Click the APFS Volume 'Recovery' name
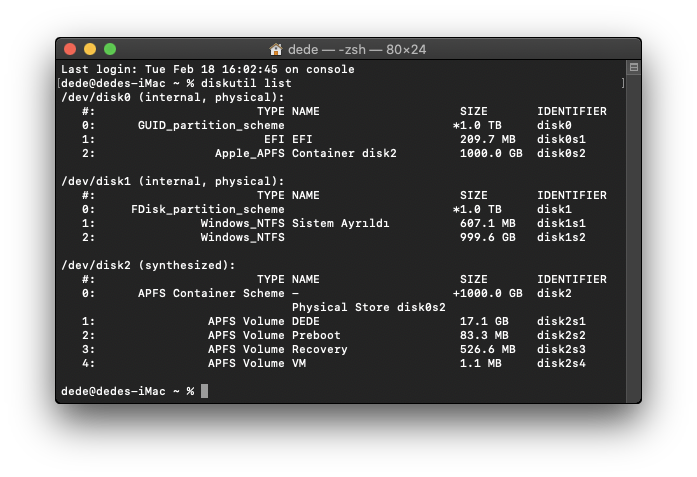Image resolution: width=697 pixels, height=477 pixels. point(319,349)
